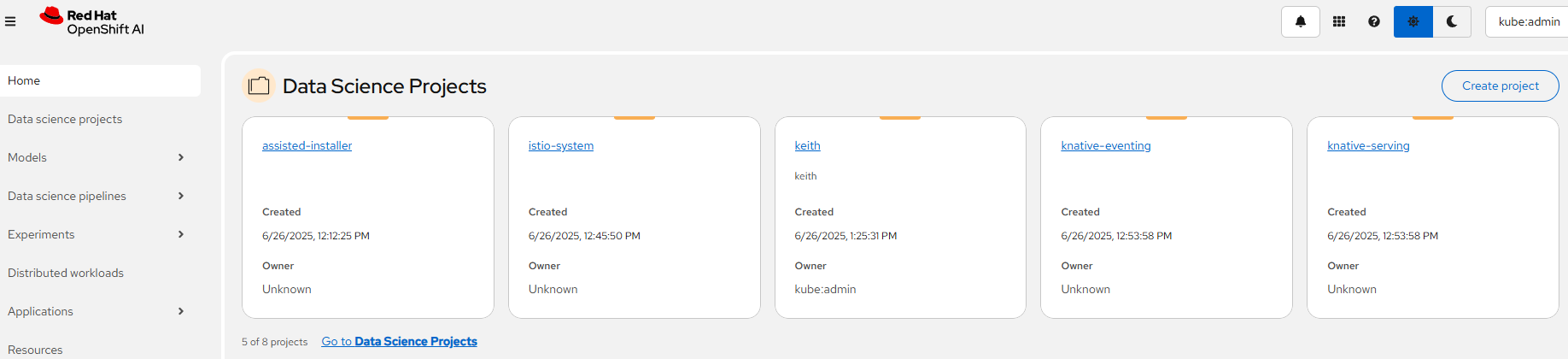Go to Distributed workloads page
Screen dimensions: 1568x359
(66, 273)
